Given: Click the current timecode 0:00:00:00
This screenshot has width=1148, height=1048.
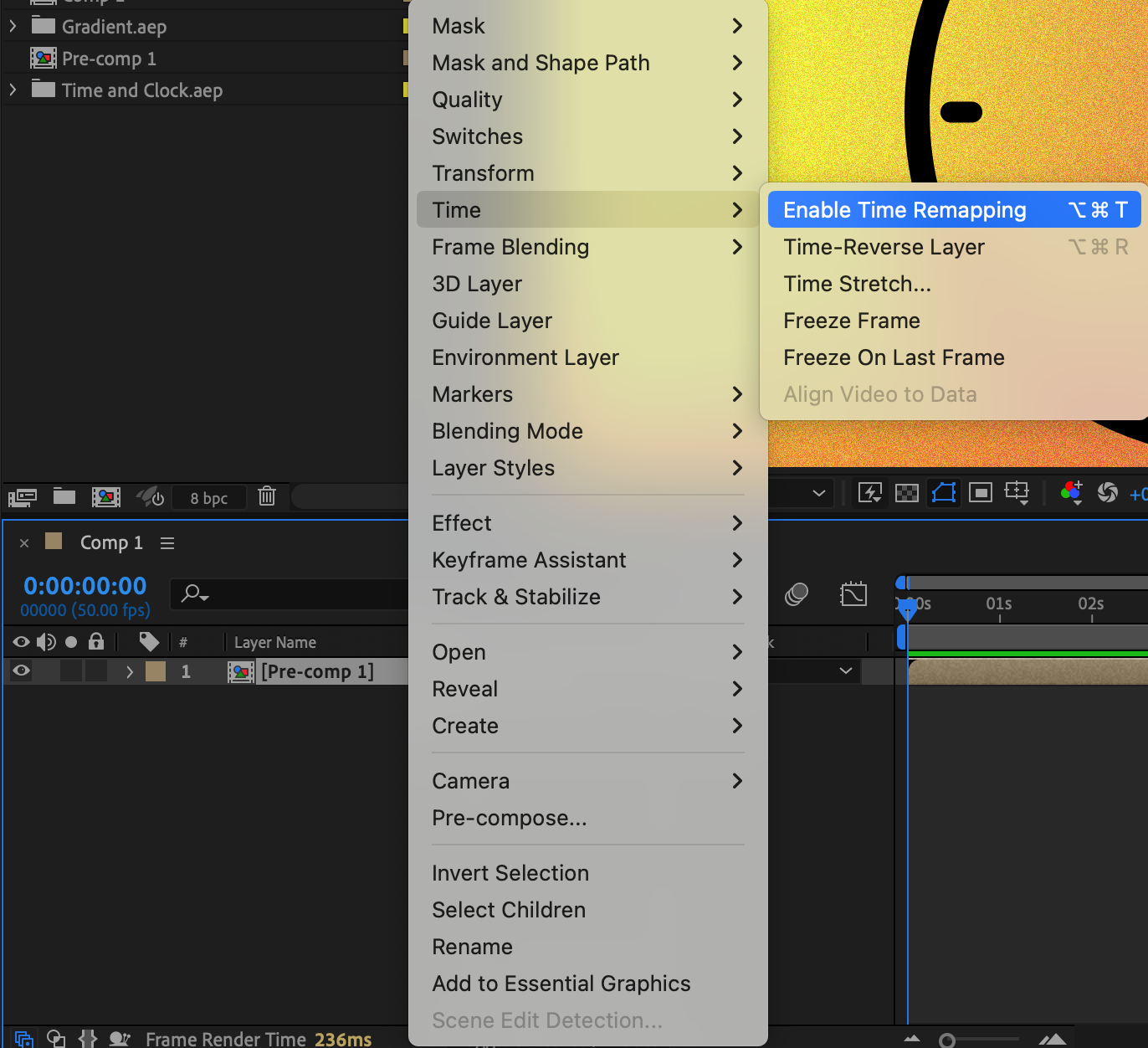Looking at the screenshot, I should click(85, 586).
